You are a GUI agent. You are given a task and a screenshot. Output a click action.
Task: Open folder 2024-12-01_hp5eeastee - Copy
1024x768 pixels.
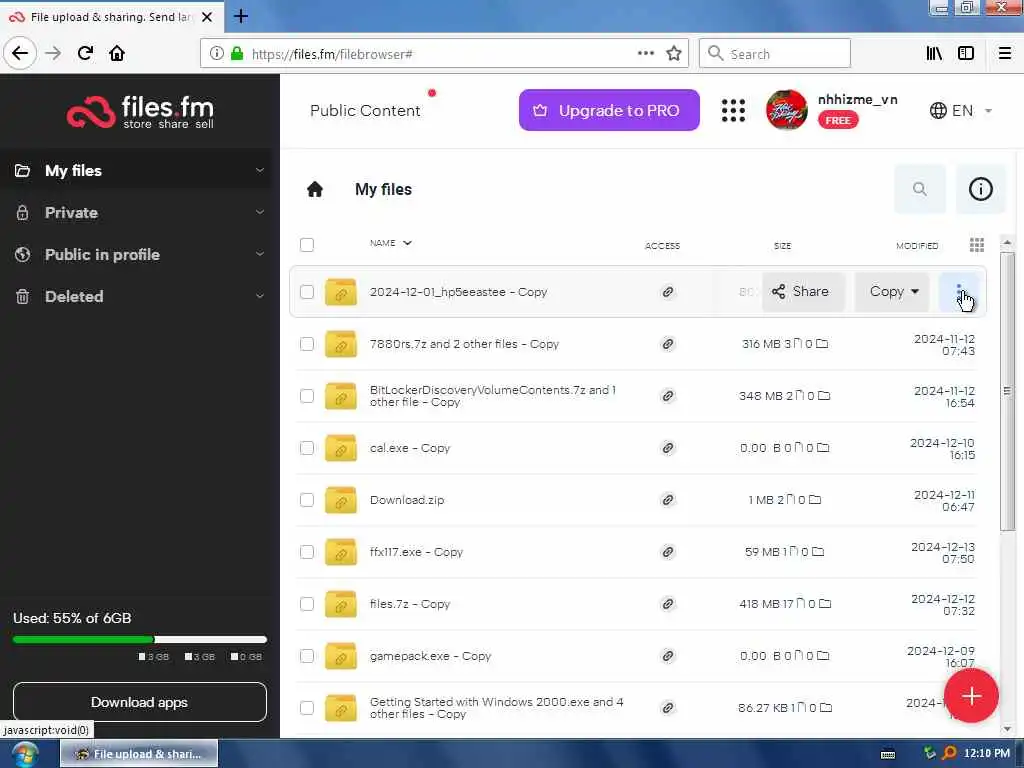pos(458,292)
